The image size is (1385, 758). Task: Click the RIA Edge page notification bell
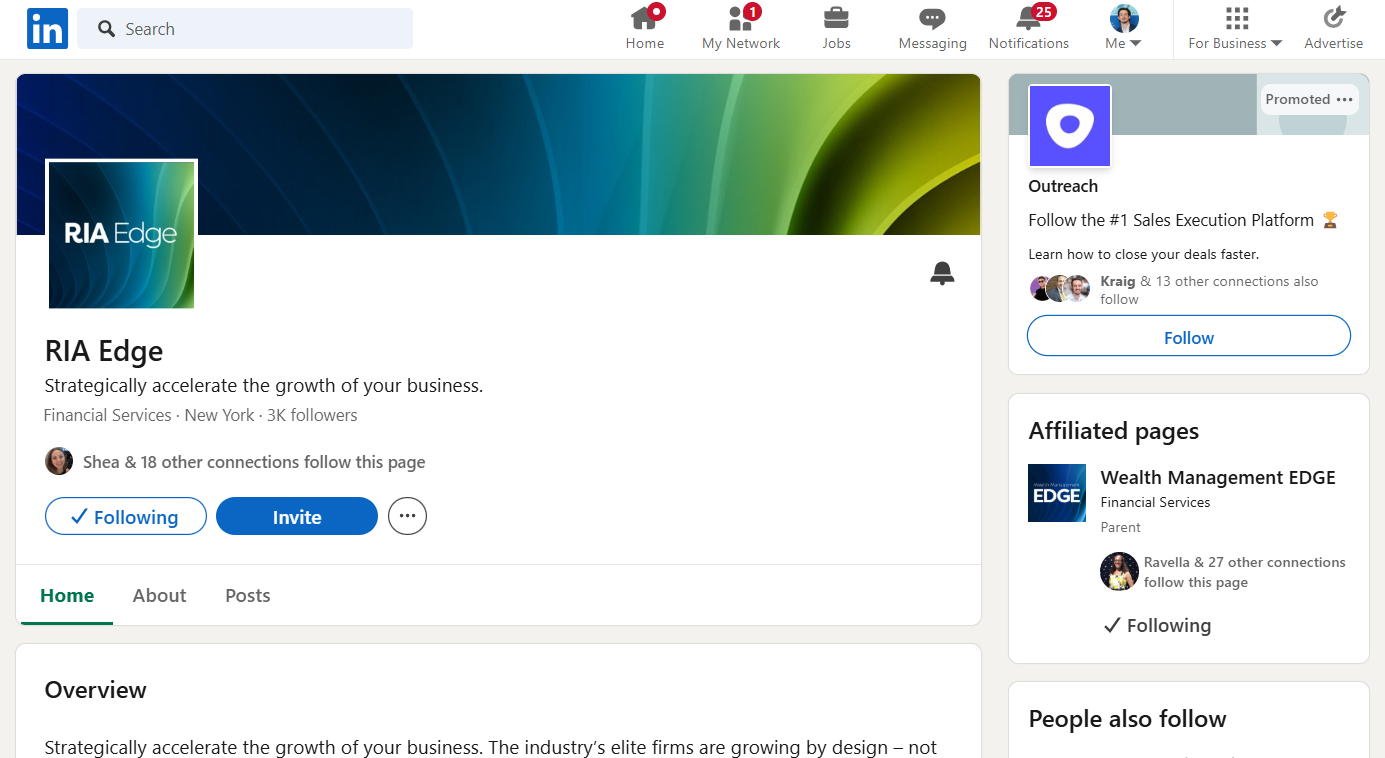[942, 273]
